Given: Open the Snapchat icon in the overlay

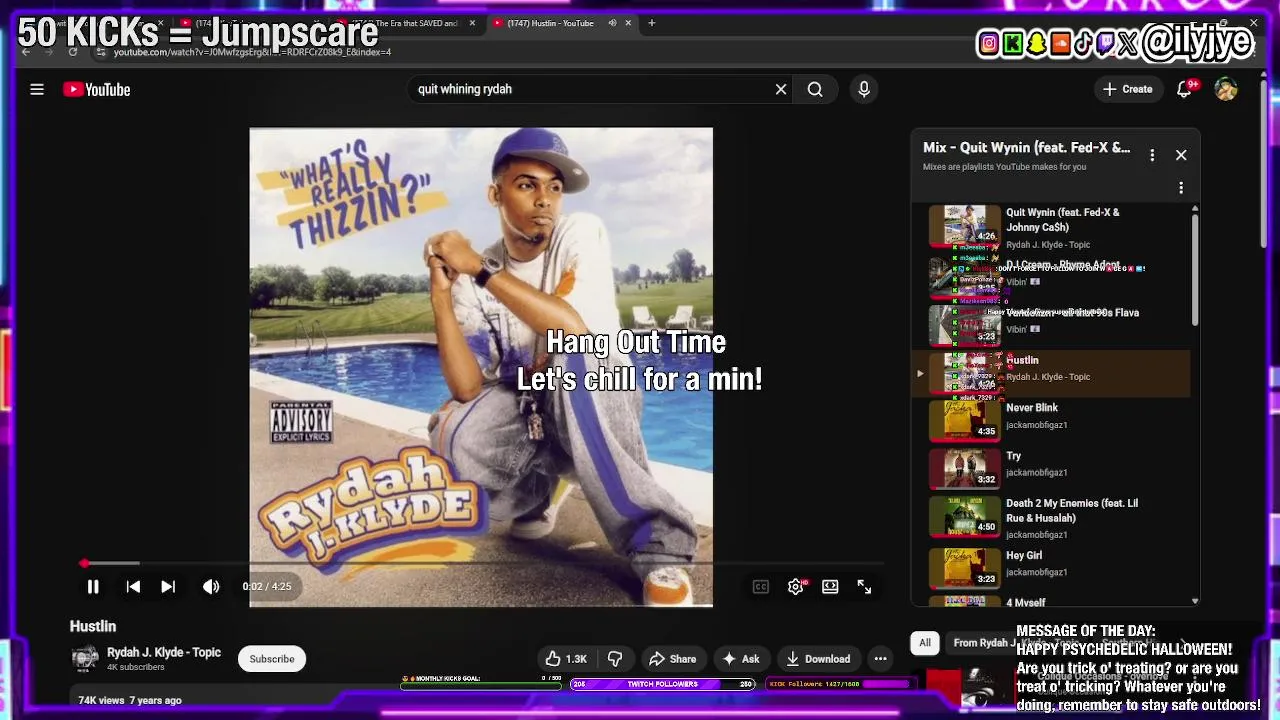Looking at the screenshot, I should (x=1036, y=43).
